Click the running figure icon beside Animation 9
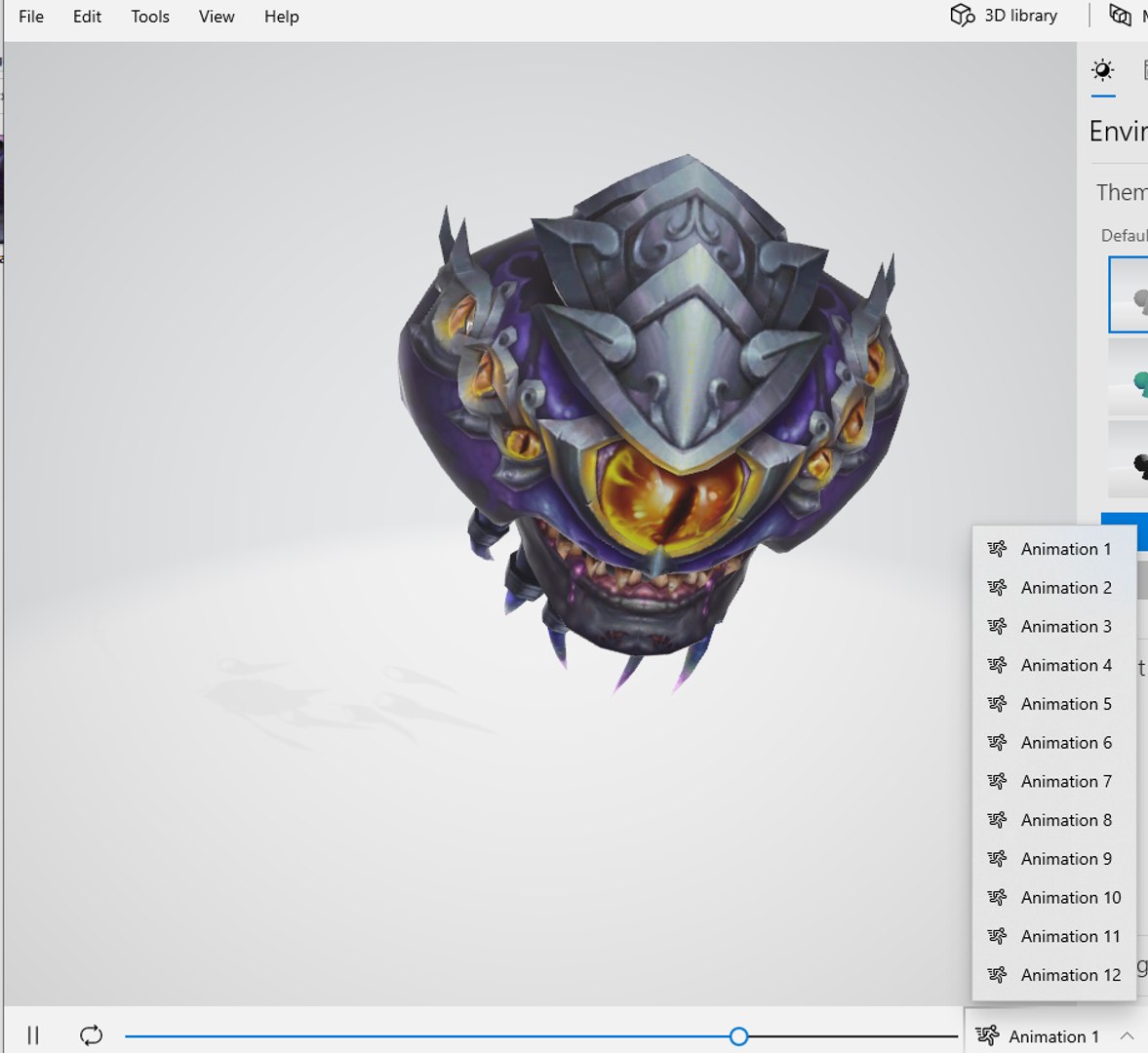Screen dimensions: 1148x1053 coord(997,859)
